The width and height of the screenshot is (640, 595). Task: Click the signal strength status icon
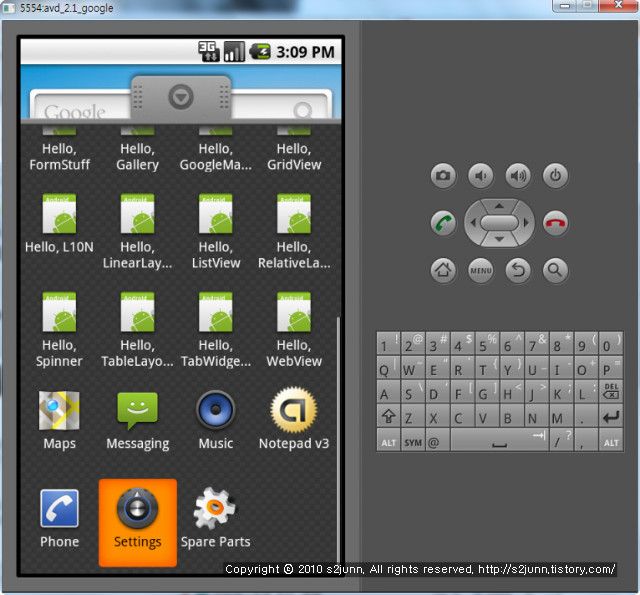pyautogui.click(x=234, y=52)
